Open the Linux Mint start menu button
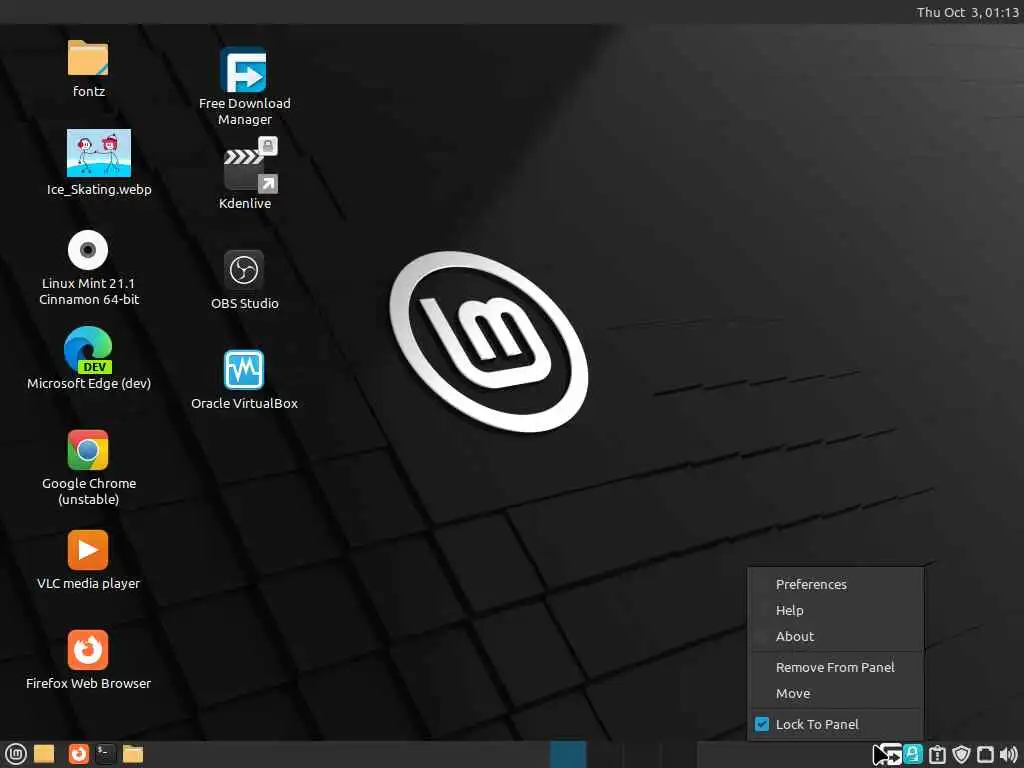 click(x=16, y=754)
